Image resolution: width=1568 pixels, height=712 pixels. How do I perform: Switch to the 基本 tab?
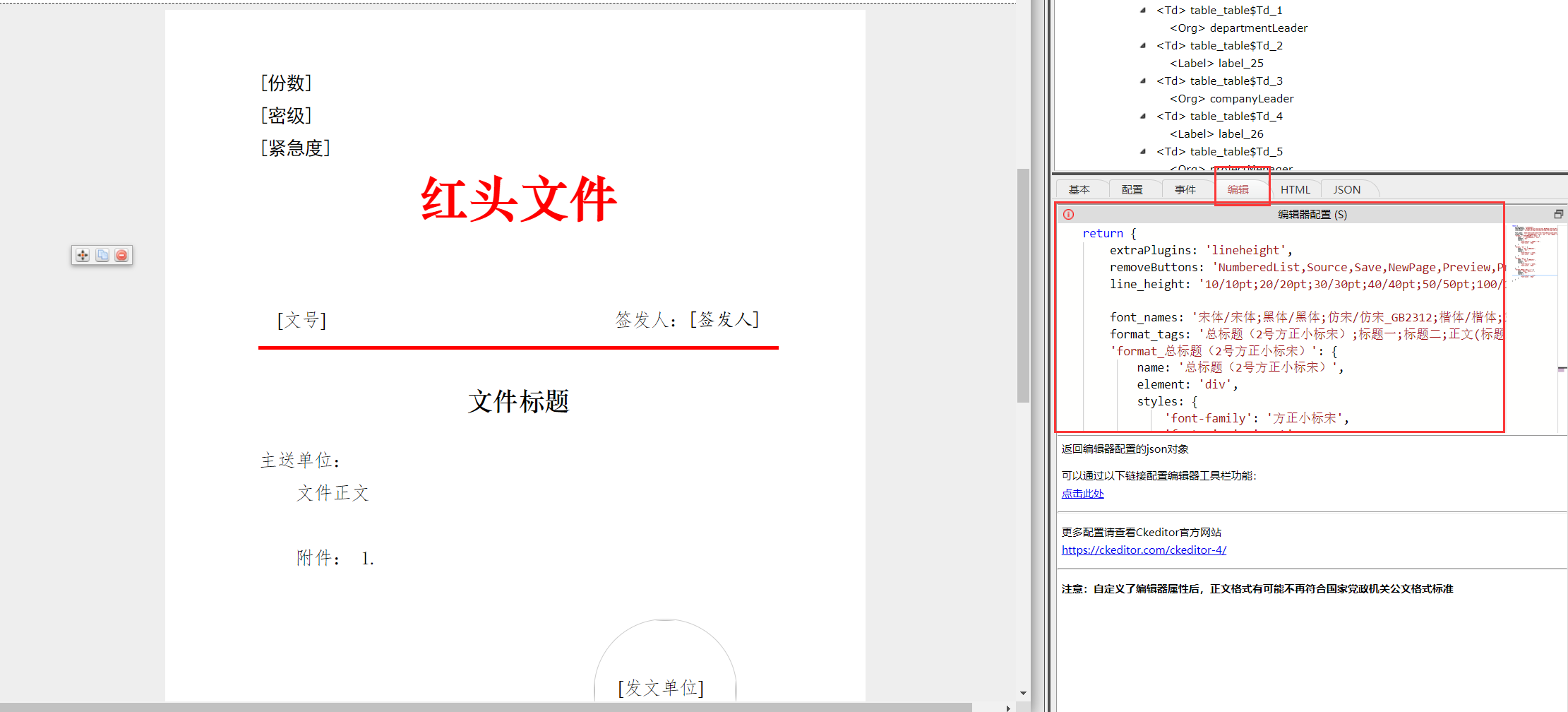(1079, 189)
